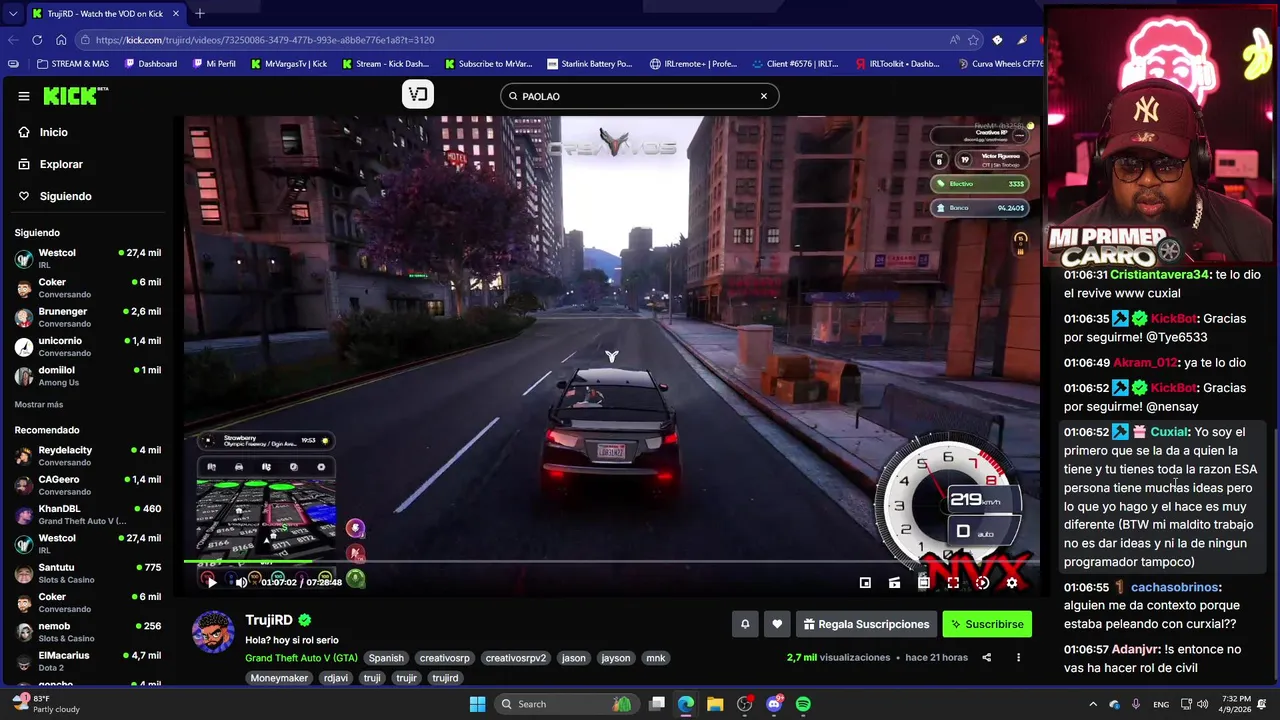Image resolution: width=1280 pixels, height=720 pixels.
Task: Select the TrujiRD VOD browser tab
Action: pyautogui.click(x=105, y=13)
